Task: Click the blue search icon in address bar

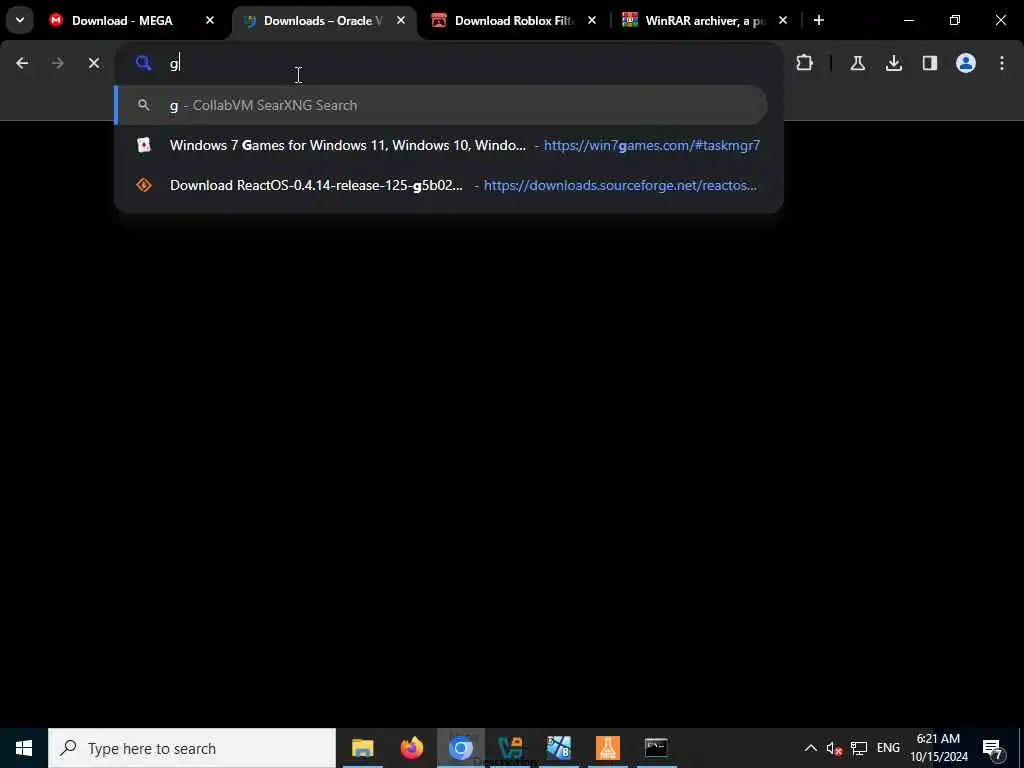Action: point(144,63)
